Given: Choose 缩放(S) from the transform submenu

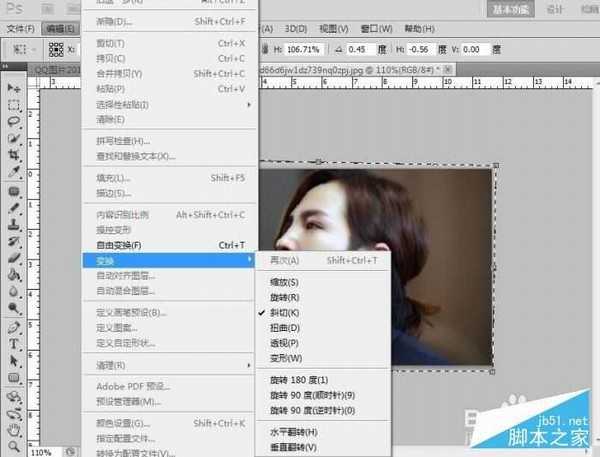Looking at the screenshot, I should [x=284, y=281].
